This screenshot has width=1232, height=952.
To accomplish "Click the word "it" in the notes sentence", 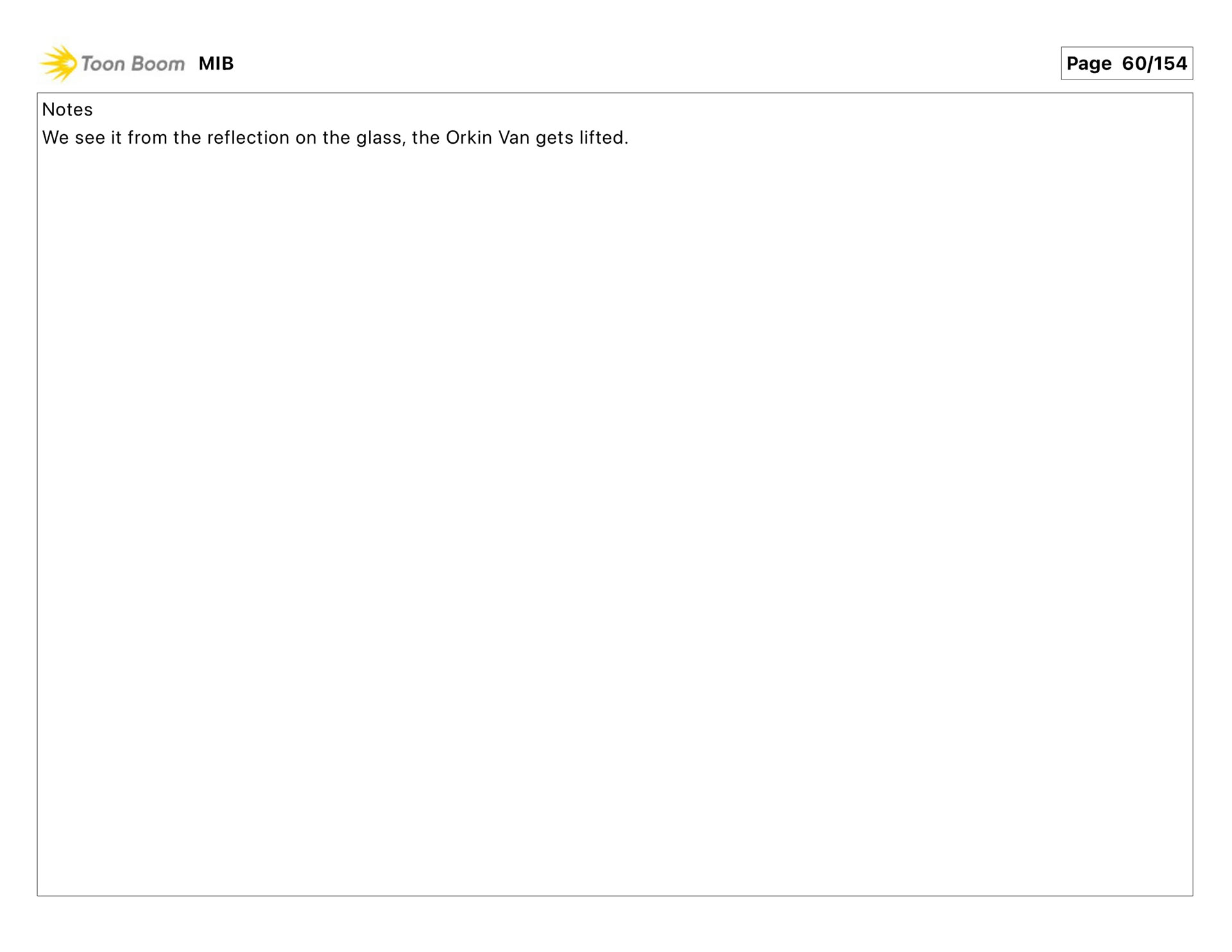I will (116, 138).
